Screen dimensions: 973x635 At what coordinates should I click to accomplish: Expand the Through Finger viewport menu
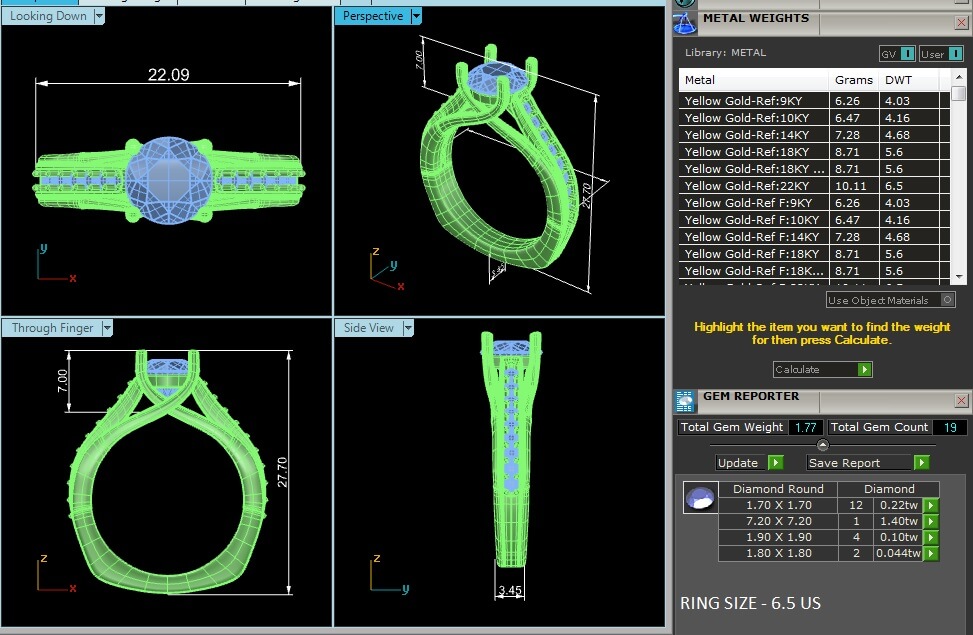107,328
